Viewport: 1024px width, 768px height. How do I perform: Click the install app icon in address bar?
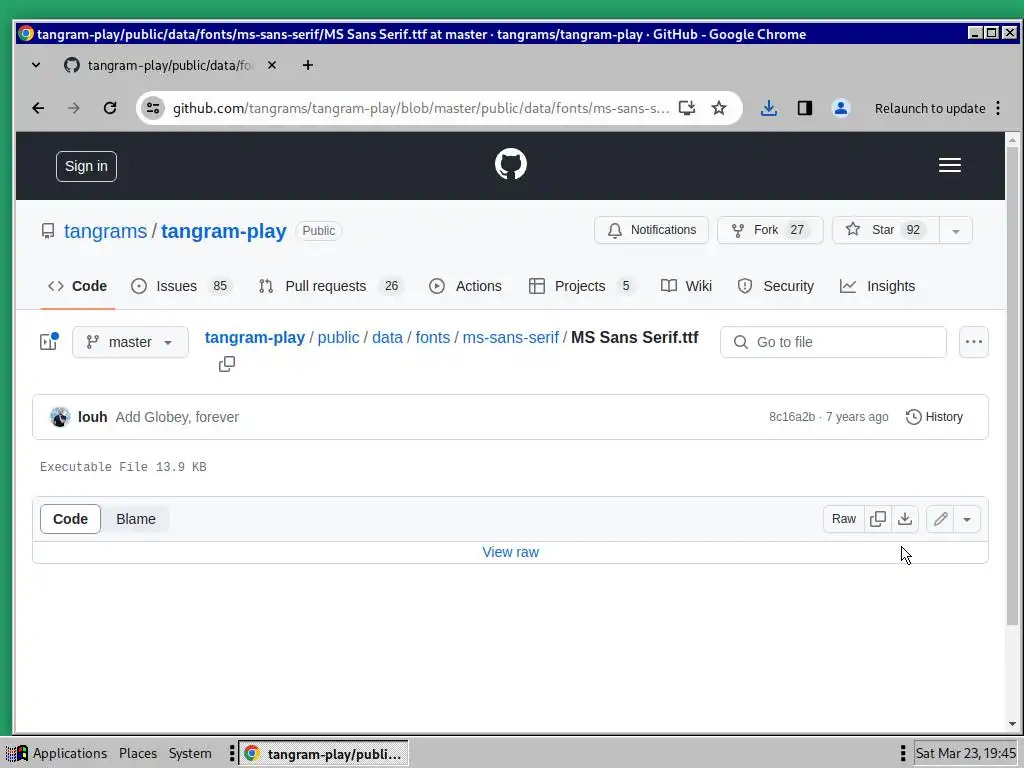click(x=686, y=108)
